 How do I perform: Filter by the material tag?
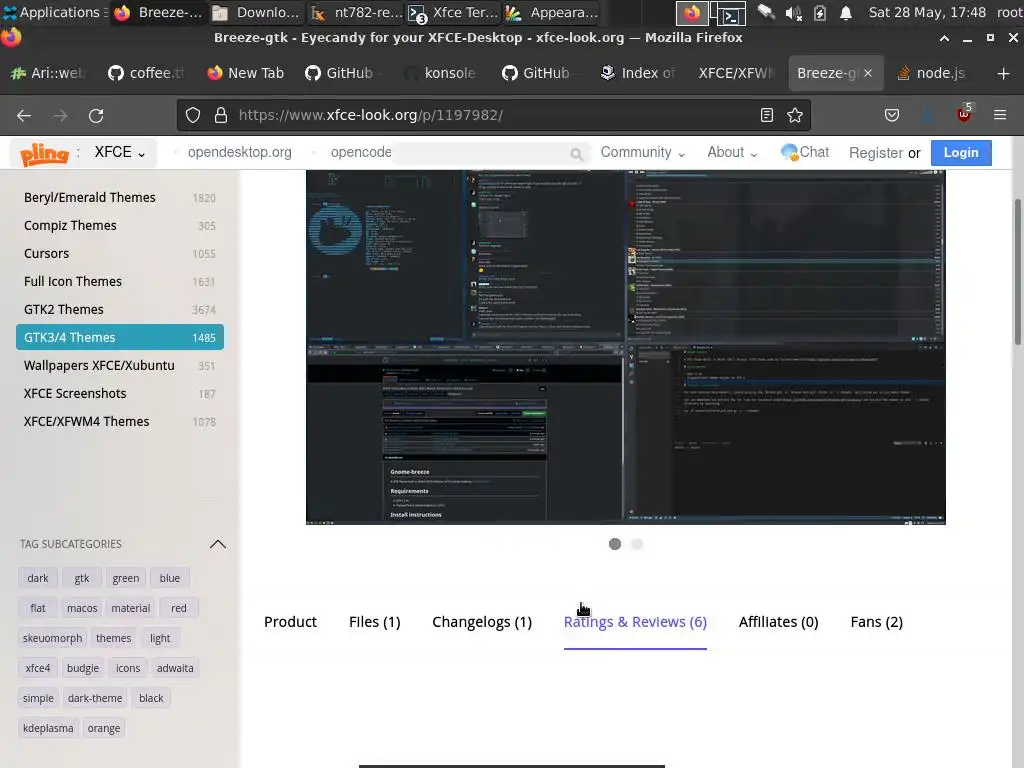tap(131, 608)
